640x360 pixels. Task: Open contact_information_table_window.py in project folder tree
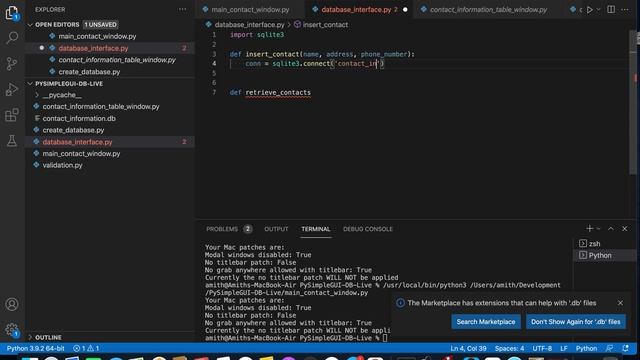coord(110,107)
